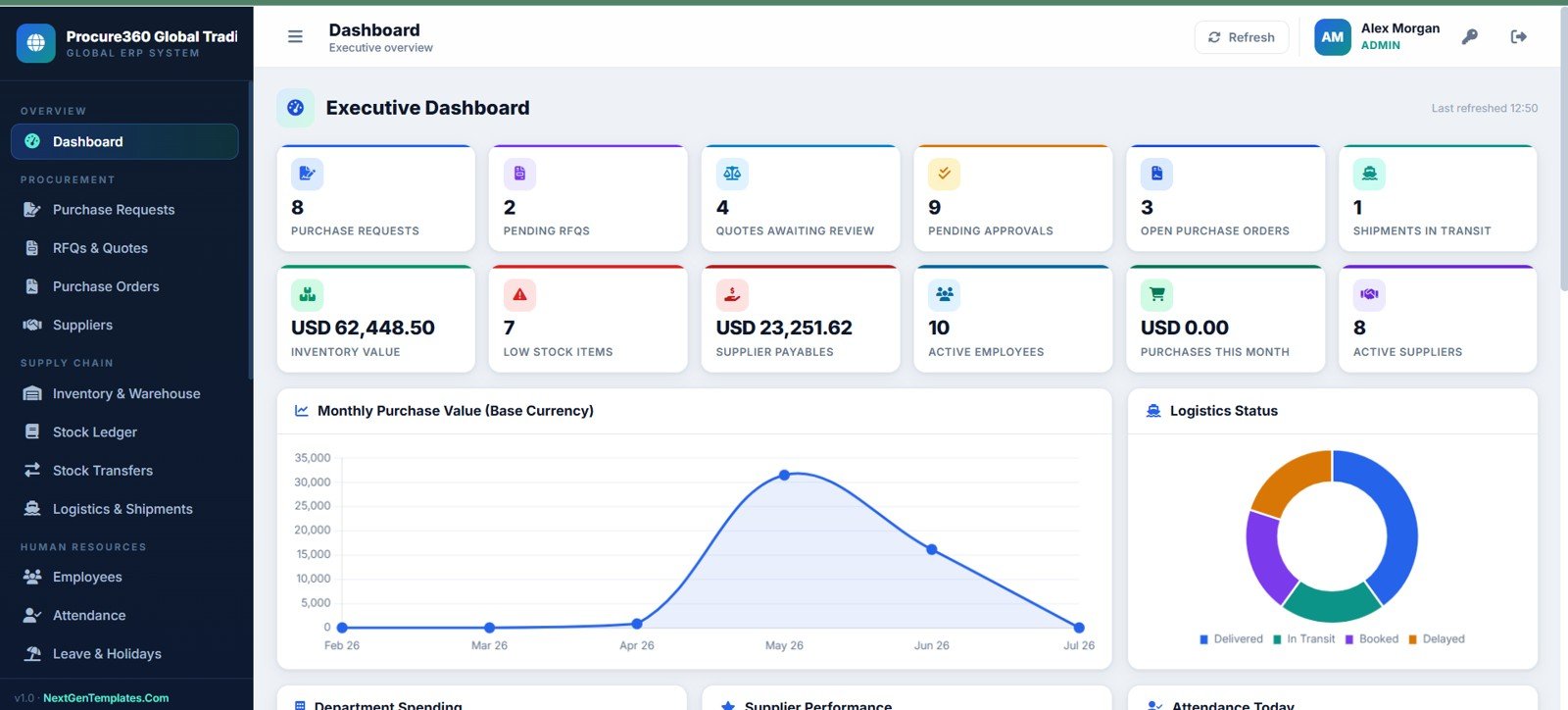The image size is (1568, 710).
Task: Click the Refresh button
Action: pos(1242,37)
